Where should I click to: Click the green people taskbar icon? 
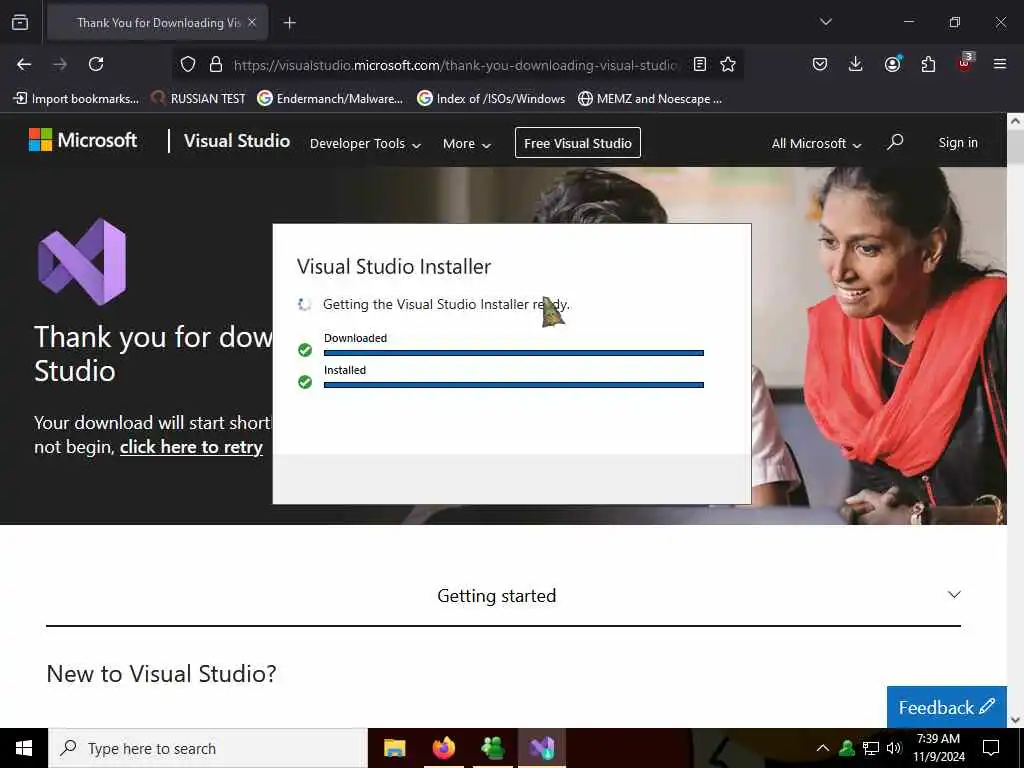pos(492,748)
